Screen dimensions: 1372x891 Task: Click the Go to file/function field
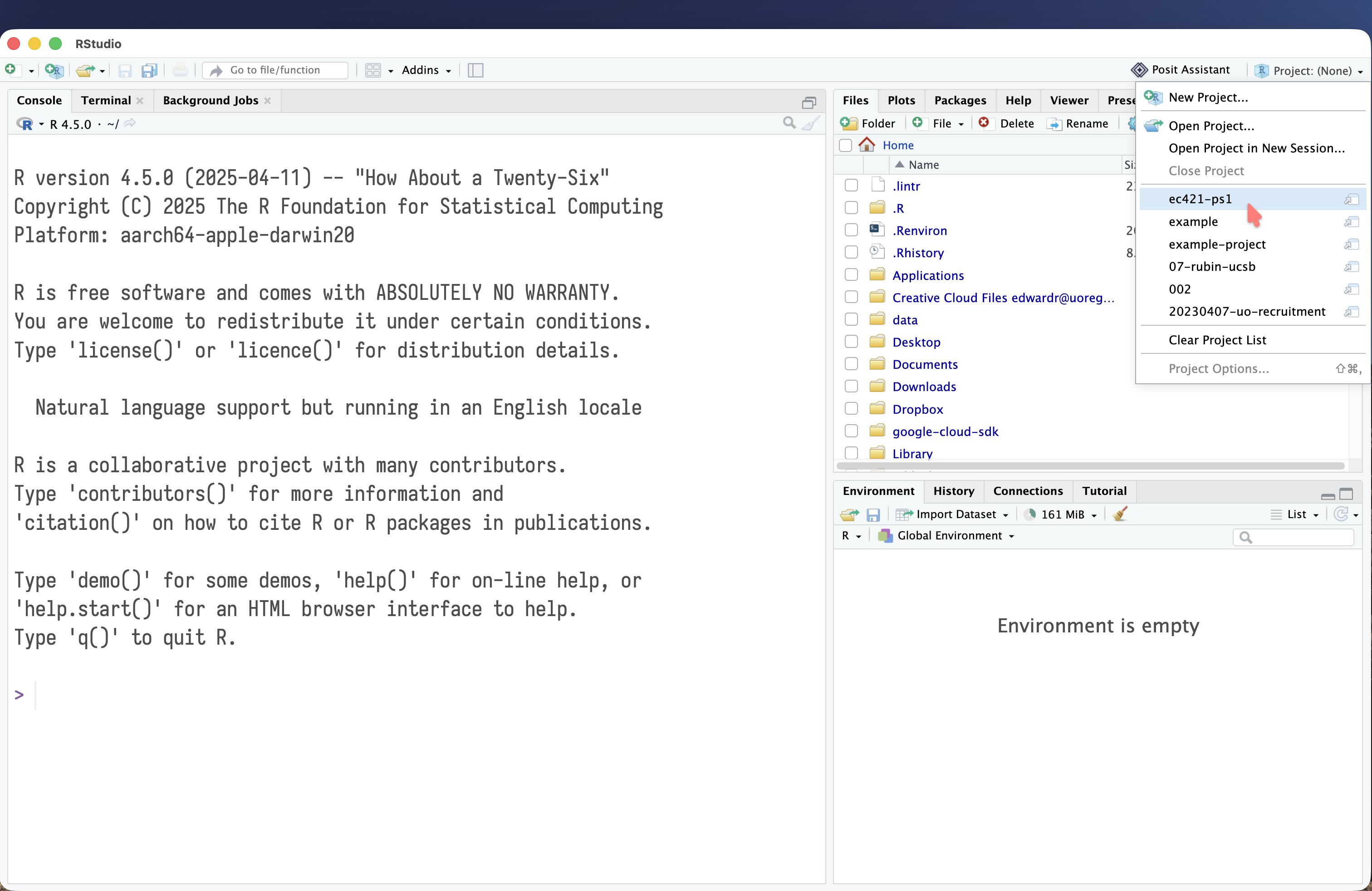click(275, 70)
